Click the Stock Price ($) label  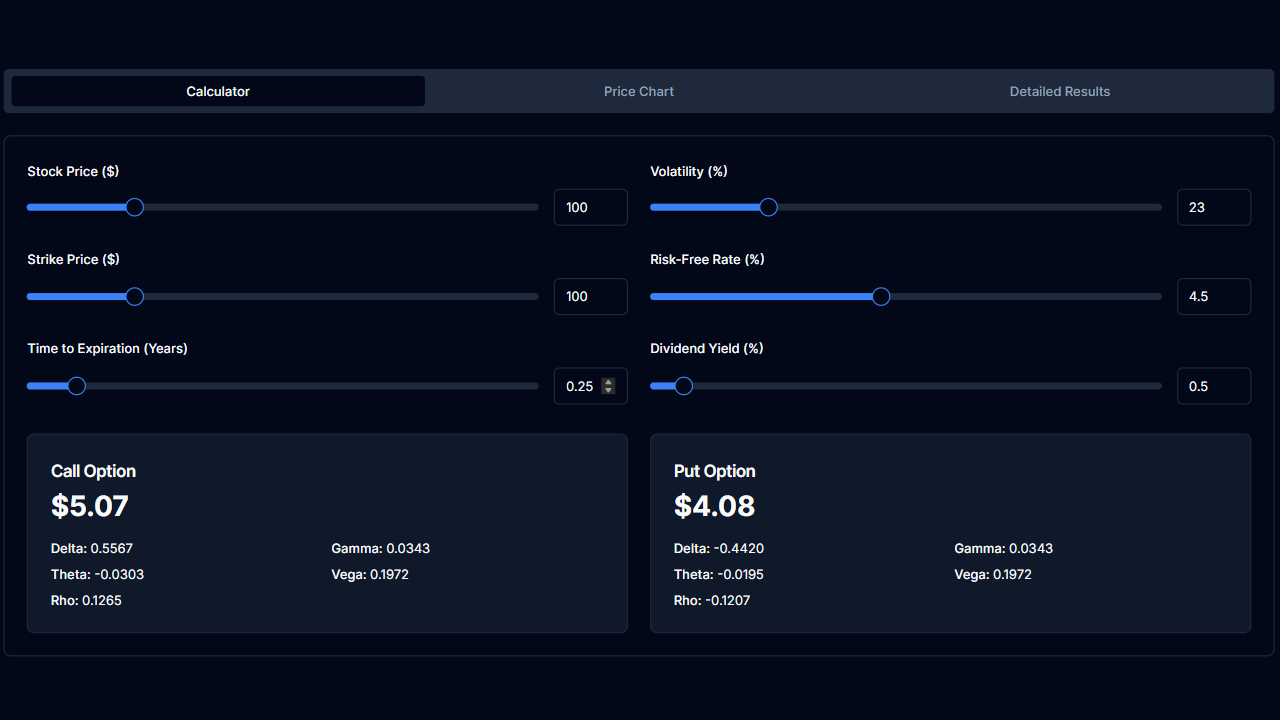(73, 171)
